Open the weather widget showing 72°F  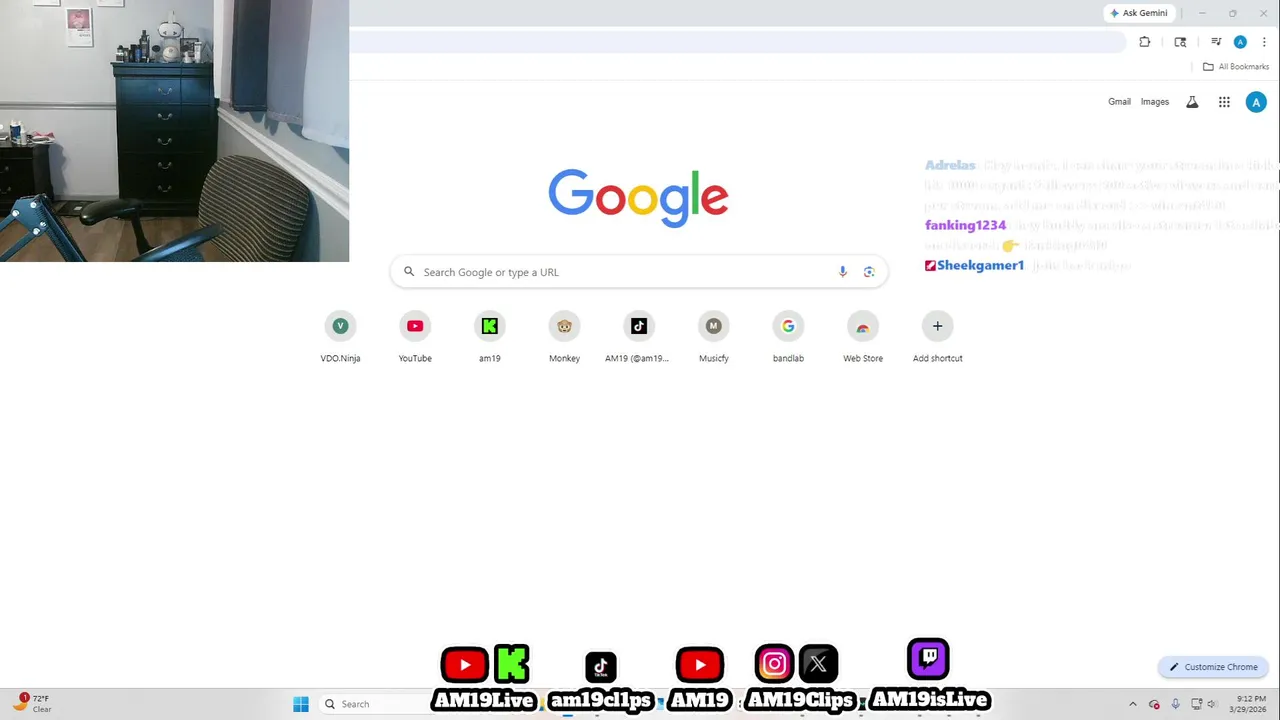[32, 703]
